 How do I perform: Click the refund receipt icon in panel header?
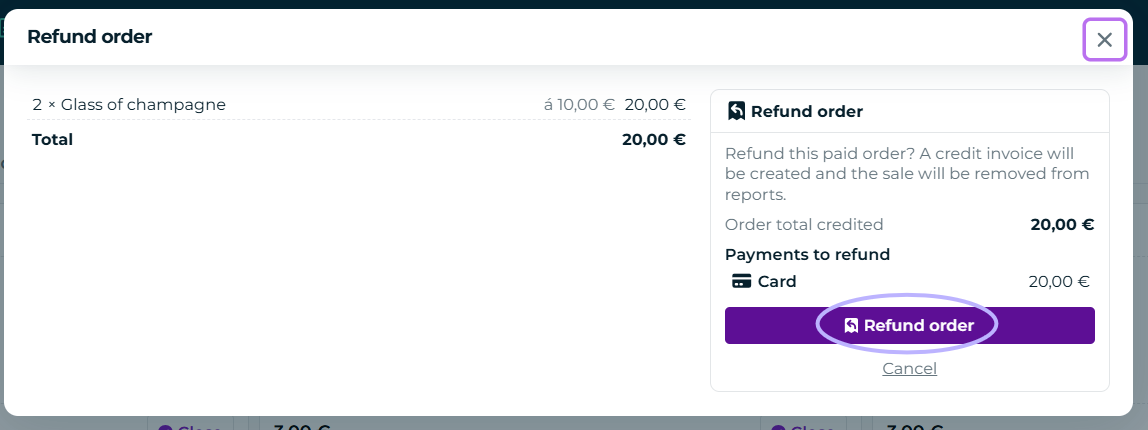tap(736, 111)
